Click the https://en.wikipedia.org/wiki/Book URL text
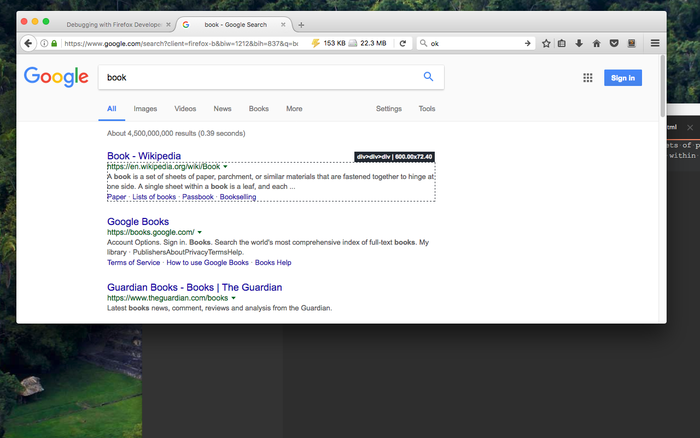The image size is (700, 438). click(x=163, y=167)
